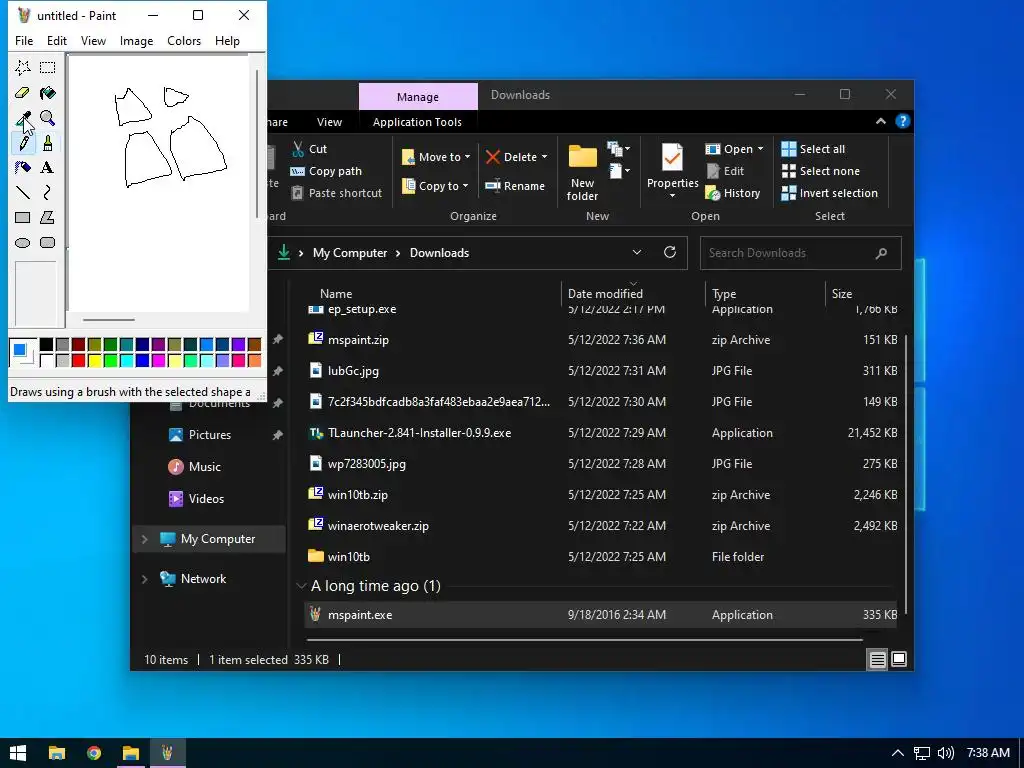Open the Colors menu in Paint
The image size is (1024, 768).
(184, 40)
